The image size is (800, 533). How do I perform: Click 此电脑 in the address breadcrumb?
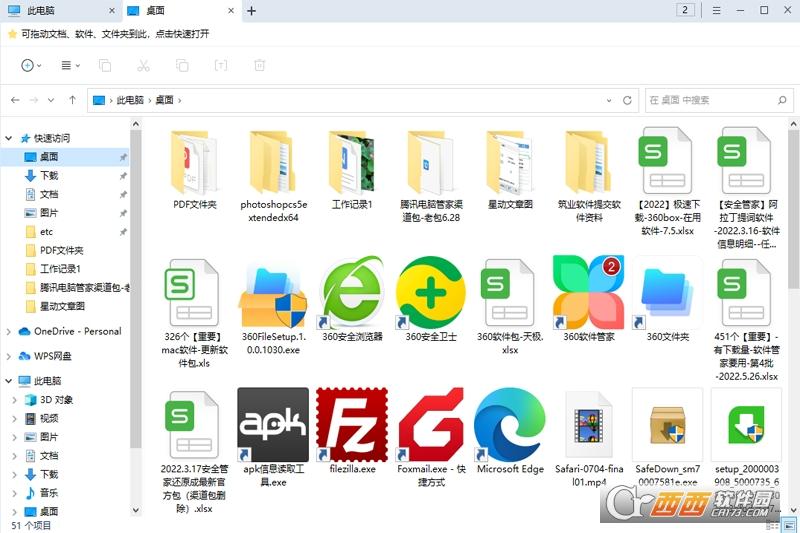(x=130, y=100)
